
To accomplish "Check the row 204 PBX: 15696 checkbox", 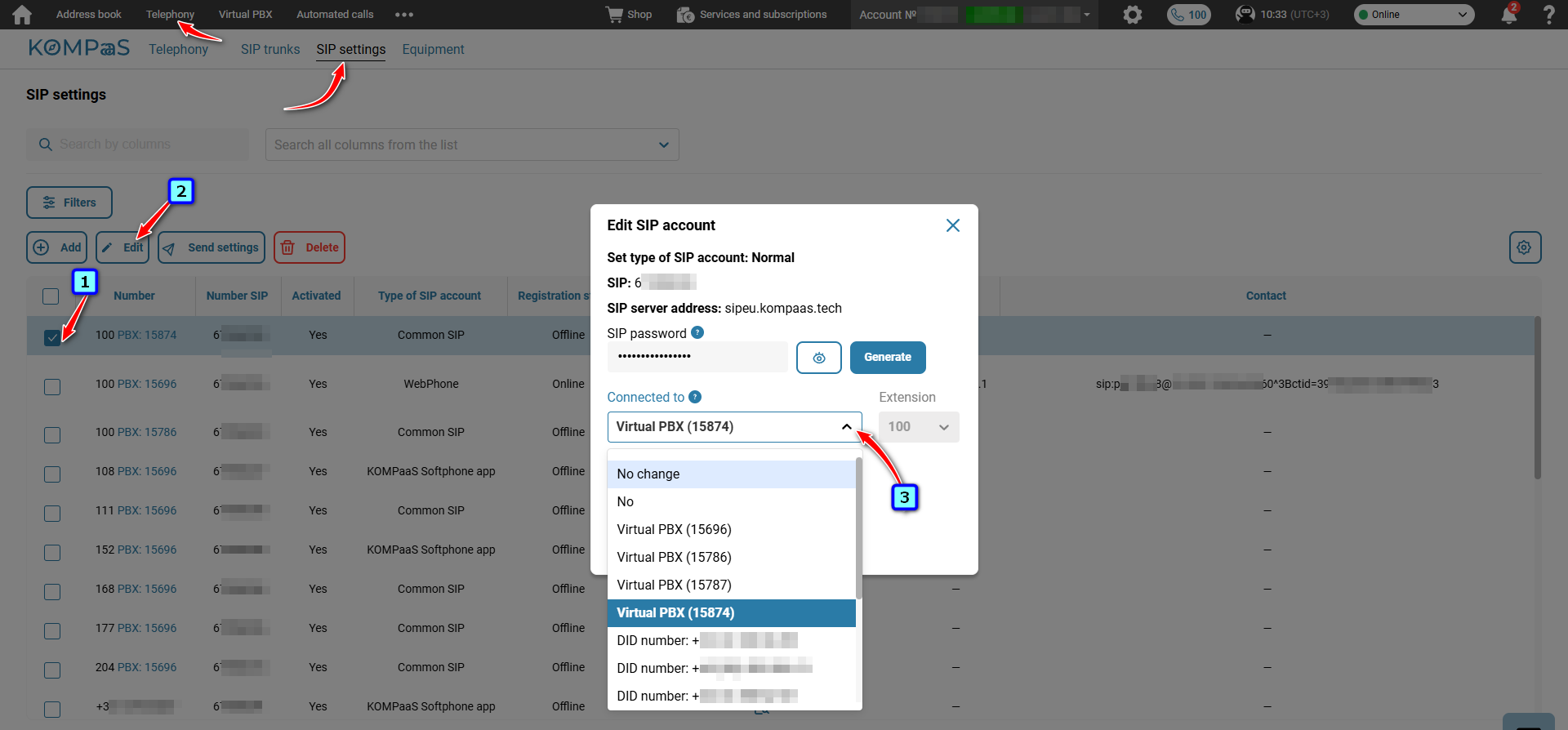I will [52, 670].
